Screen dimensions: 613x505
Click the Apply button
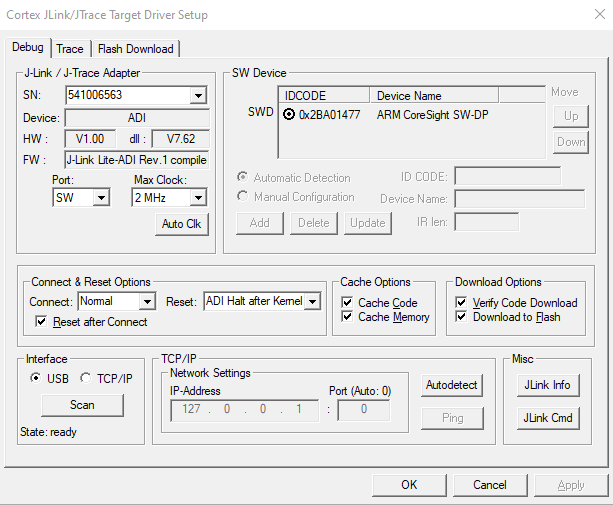coord(571,485)
